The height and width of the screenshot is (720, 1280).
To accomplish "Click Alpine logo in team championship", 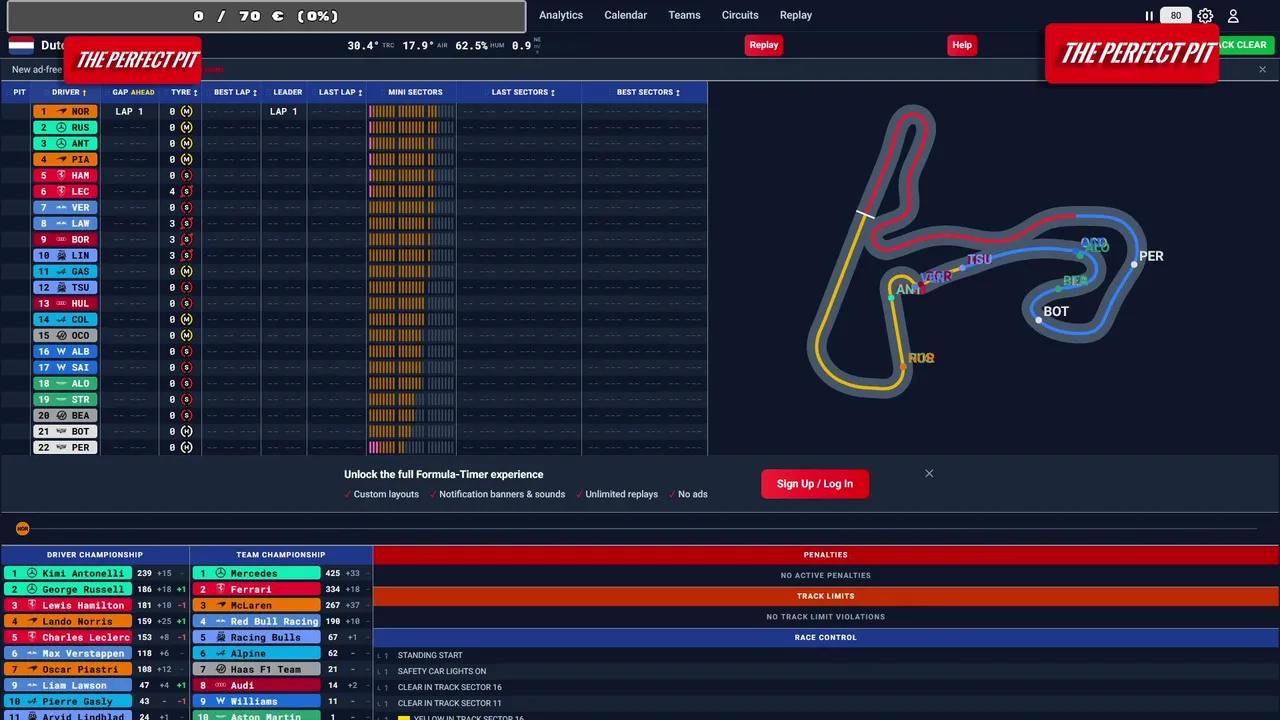I will 221,654.
